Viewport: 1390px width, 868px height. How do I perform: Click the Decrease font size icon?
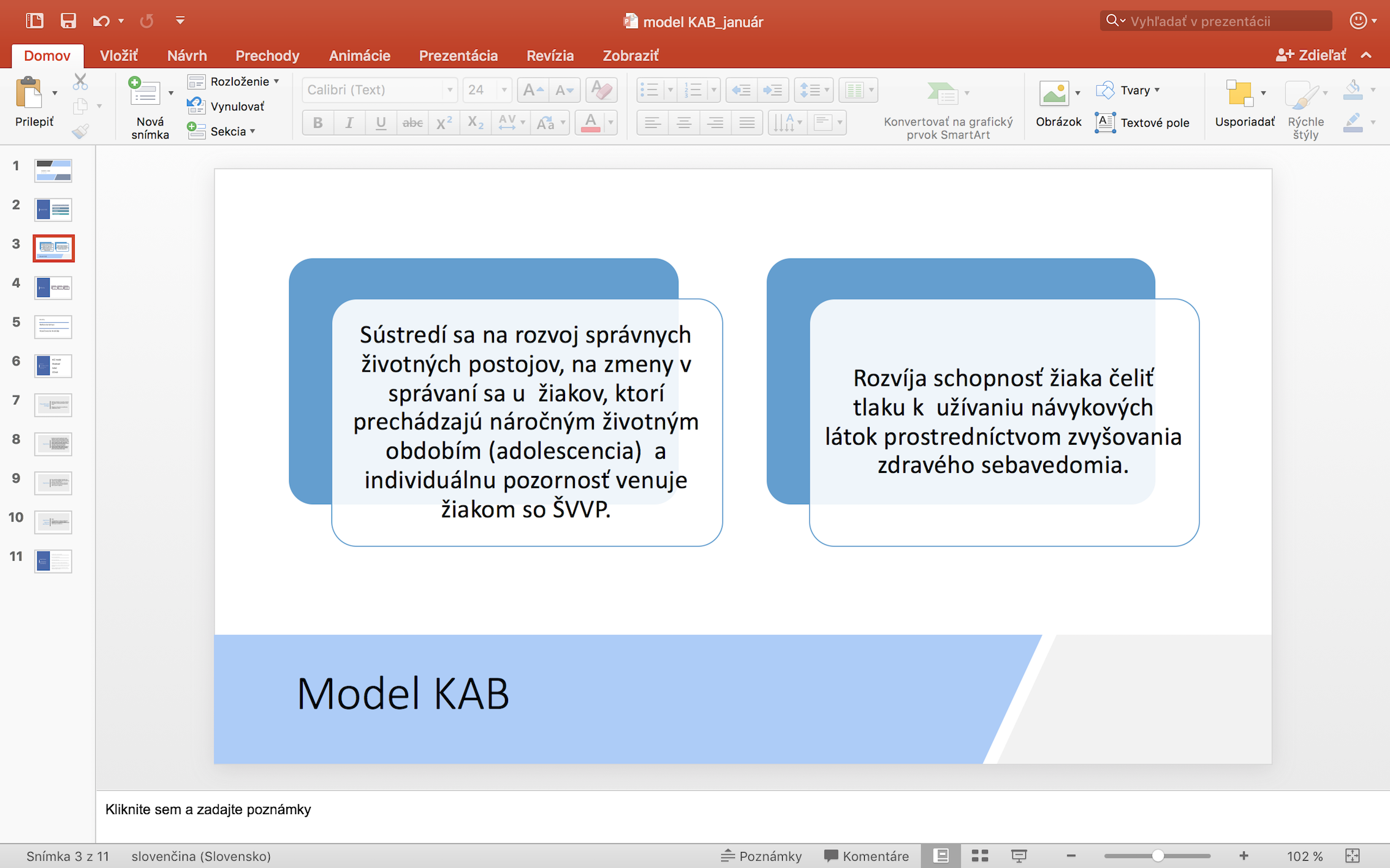pos(564,90)
